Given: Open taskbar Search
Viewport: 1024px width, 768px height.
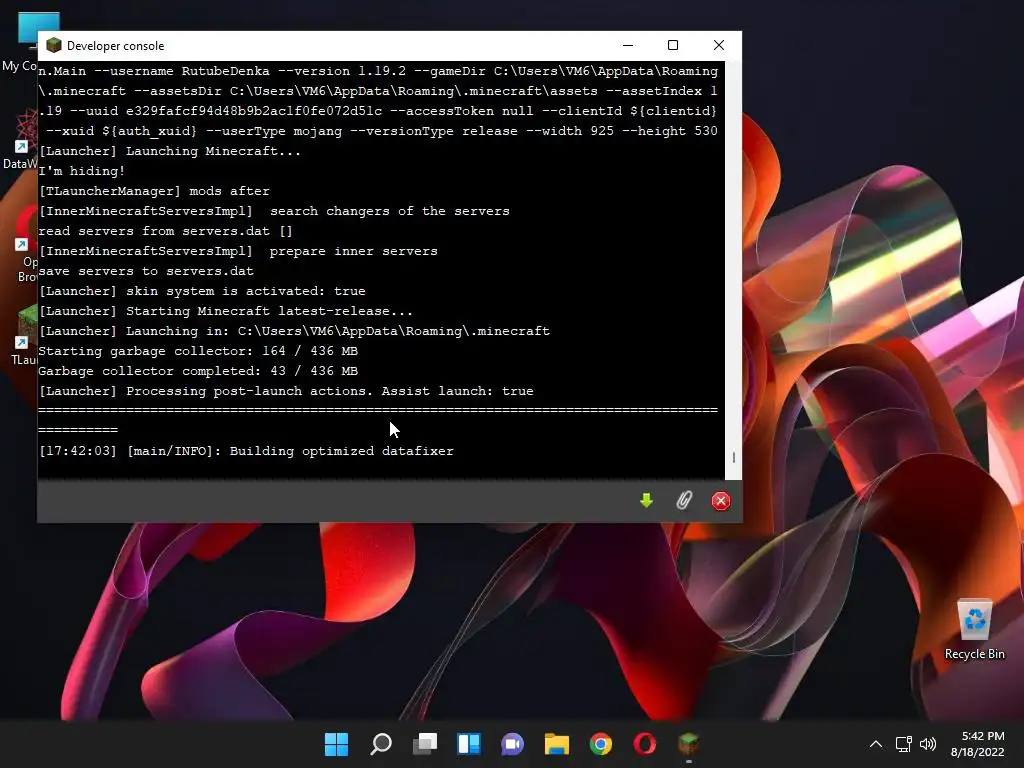Looking at the screenshot, I should [381, 744].
